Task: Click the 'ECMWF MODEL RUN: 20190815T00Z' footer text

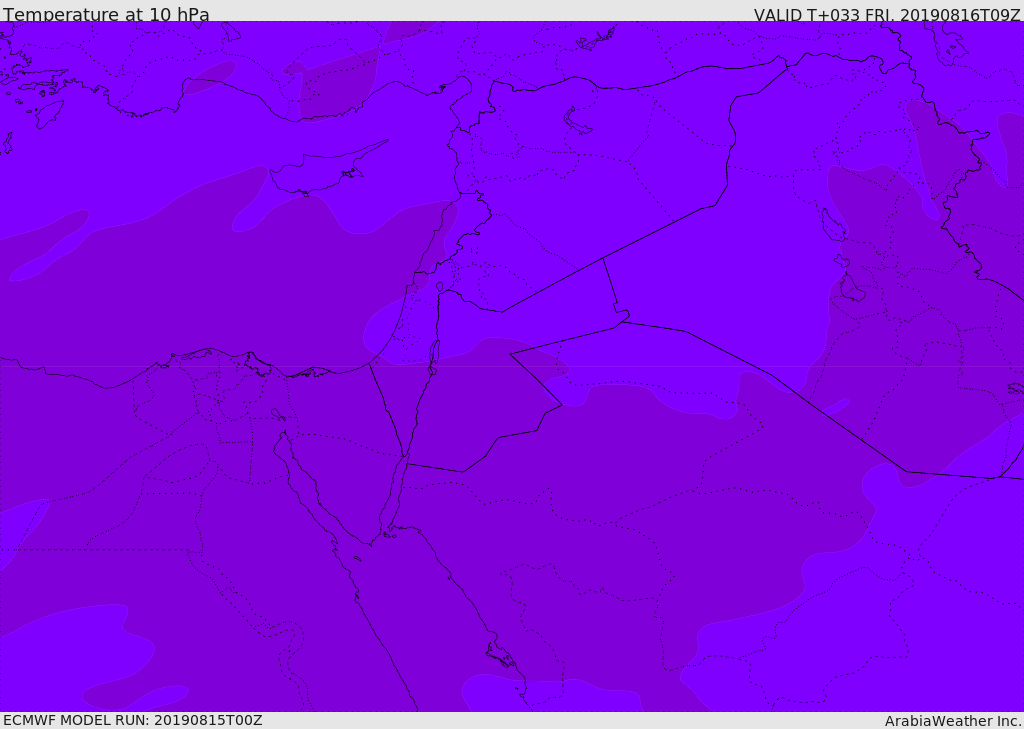Action: [133, 720]
